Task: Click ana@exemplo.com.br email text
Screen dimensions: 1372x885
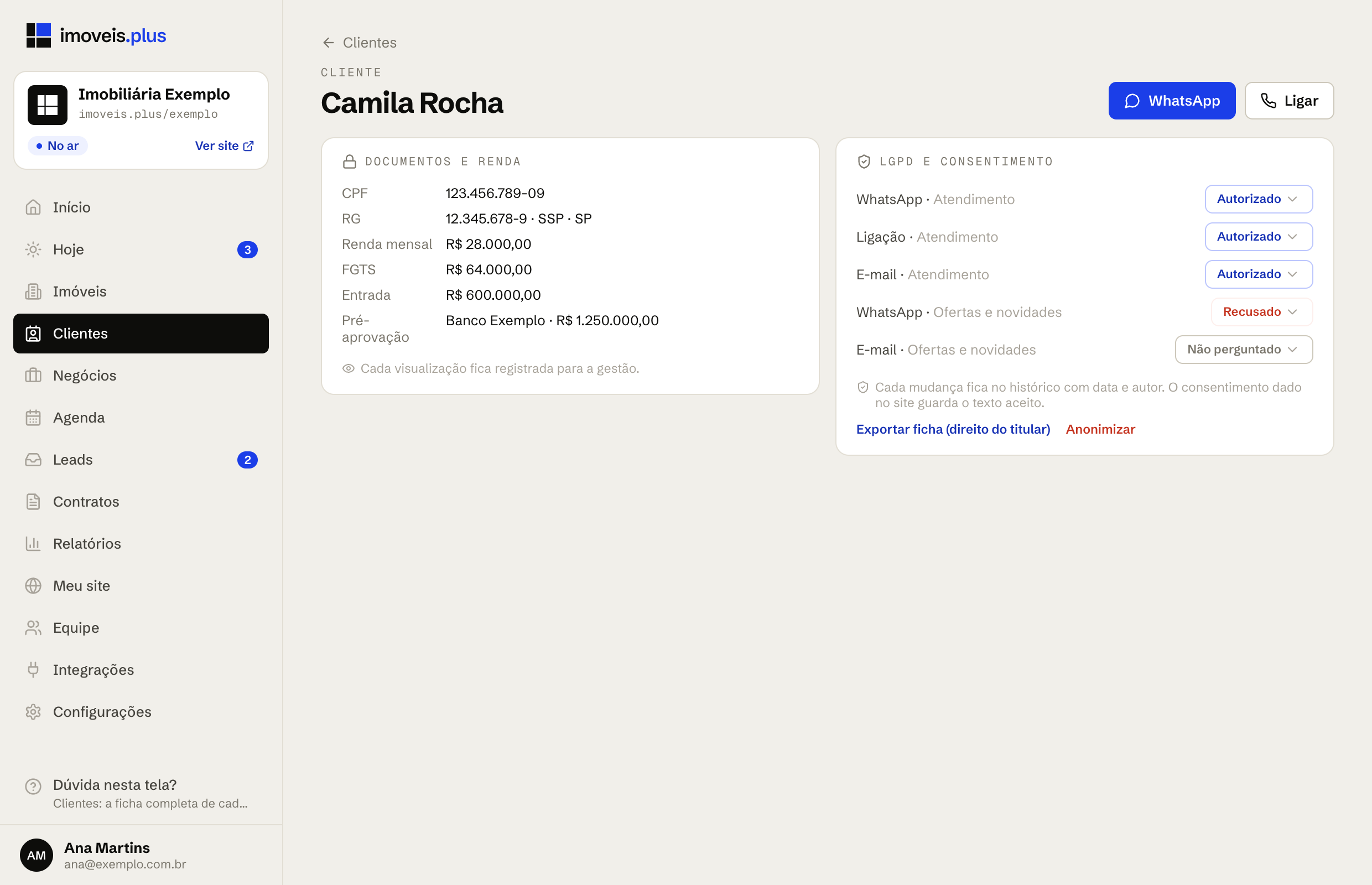Action: click(x=125, y=865)
